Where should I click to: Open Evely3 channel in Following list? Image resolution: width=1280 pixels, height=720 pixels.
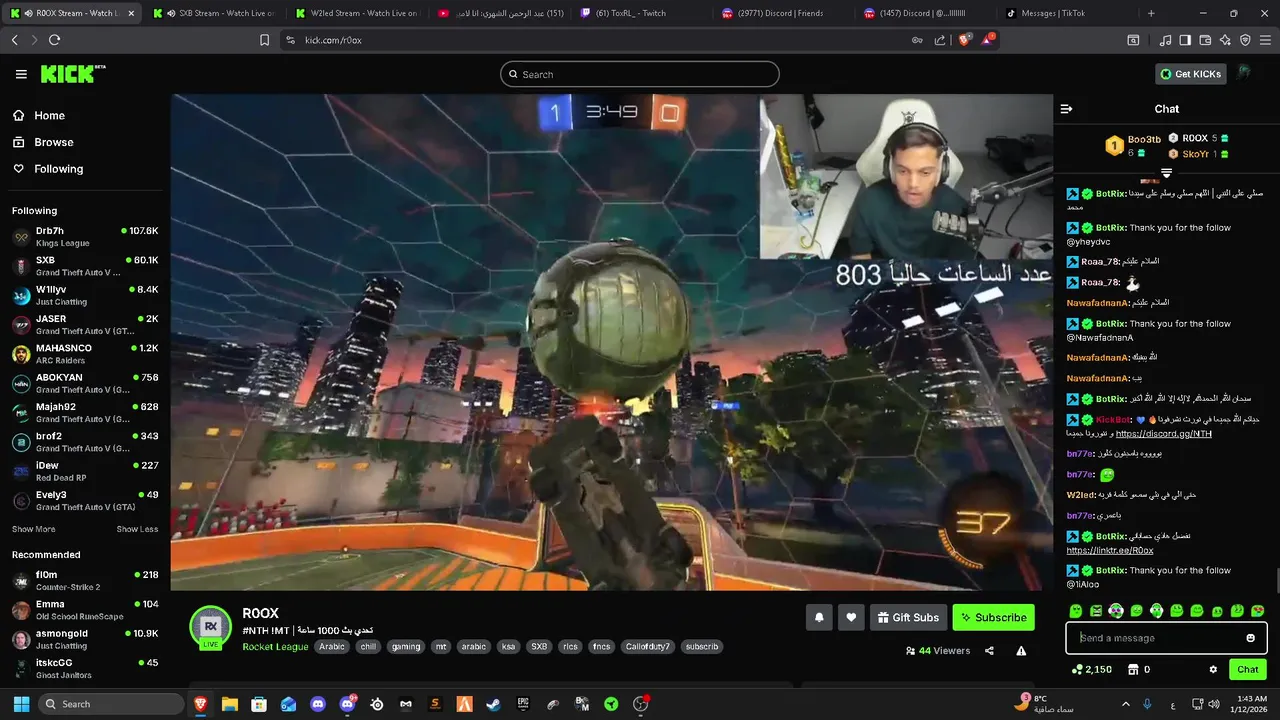coord(84,500)
